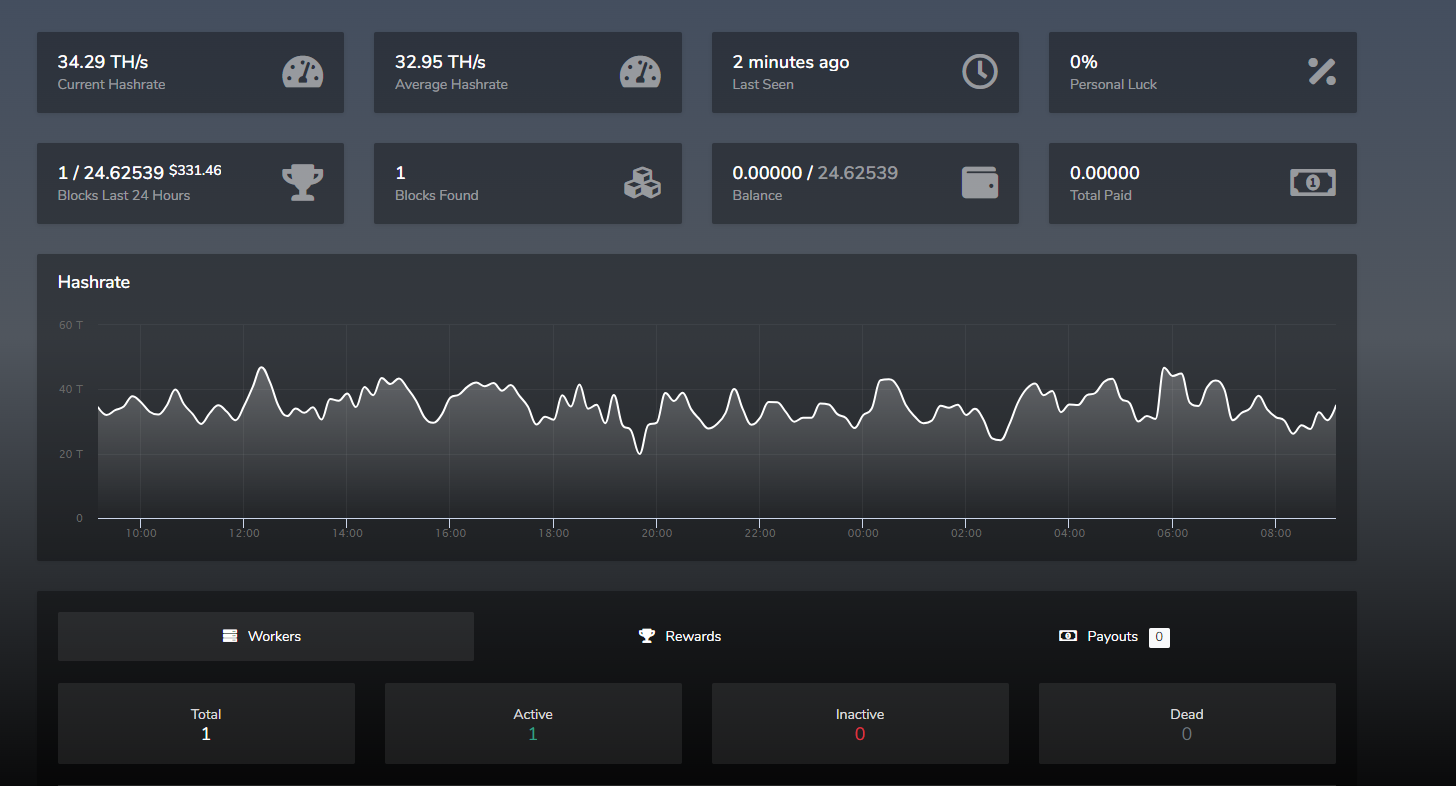Switch to the Workers tab
1456x786 pixels.
click(266, 636)
